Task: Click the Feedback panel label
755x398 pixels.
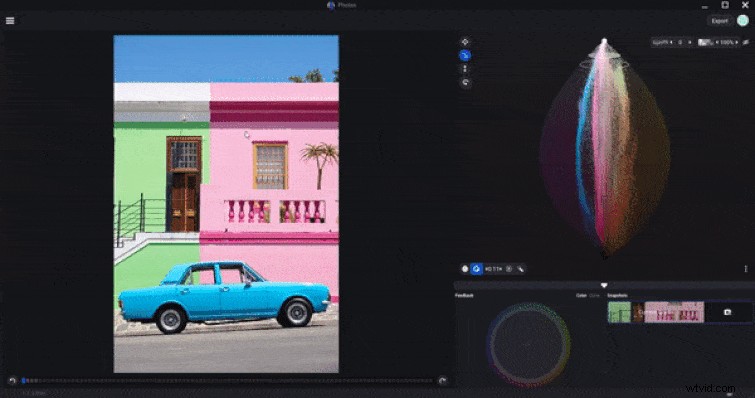Action: pyautogui.click(x=464, y=295)
